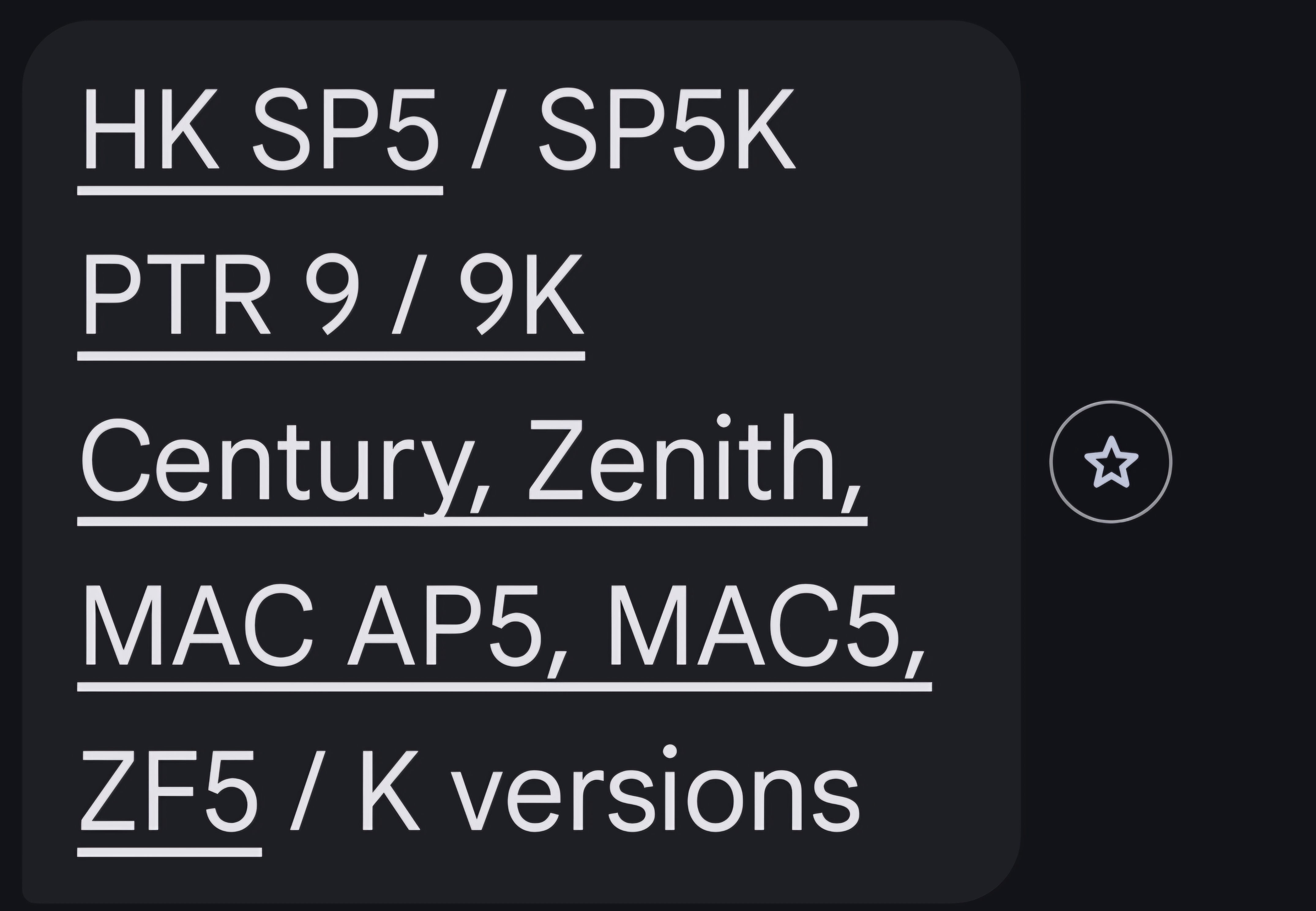Click the PTR word in second line
This screenshot has width=1316, height=911.
[177, 295]
